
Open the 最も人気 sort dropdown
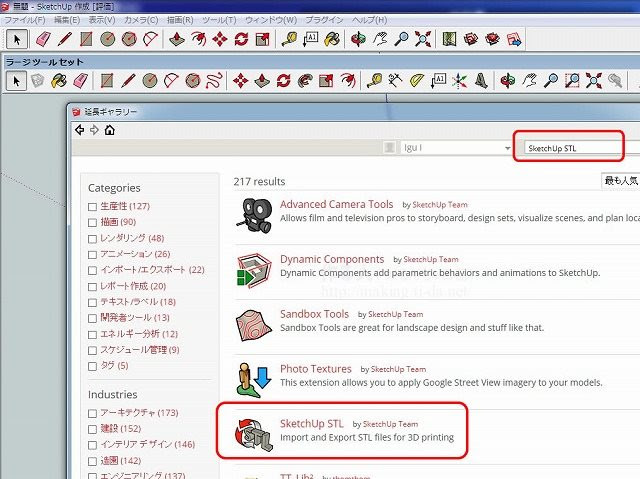click(620, 180)
